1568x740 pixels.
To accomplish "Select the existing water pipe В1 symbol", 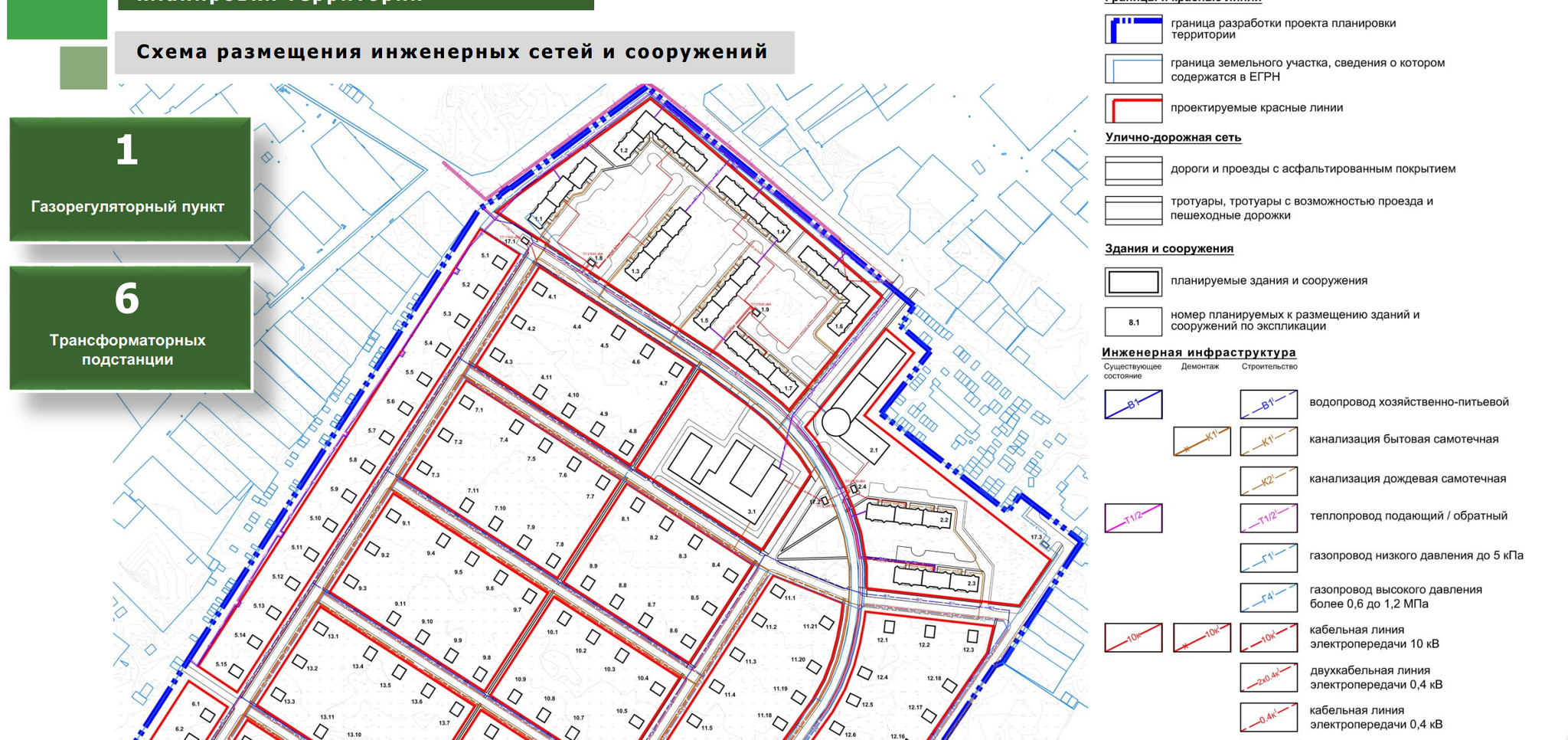I will click(x=1133, y=404).
